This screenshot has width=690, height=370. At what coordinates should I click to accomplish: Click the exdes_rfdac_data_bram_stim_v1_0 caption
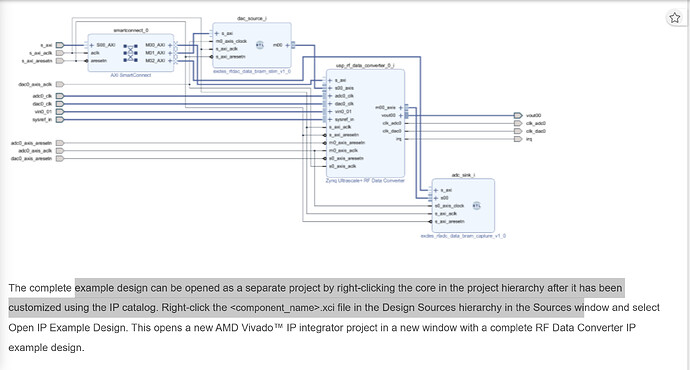tap(252, 71)
